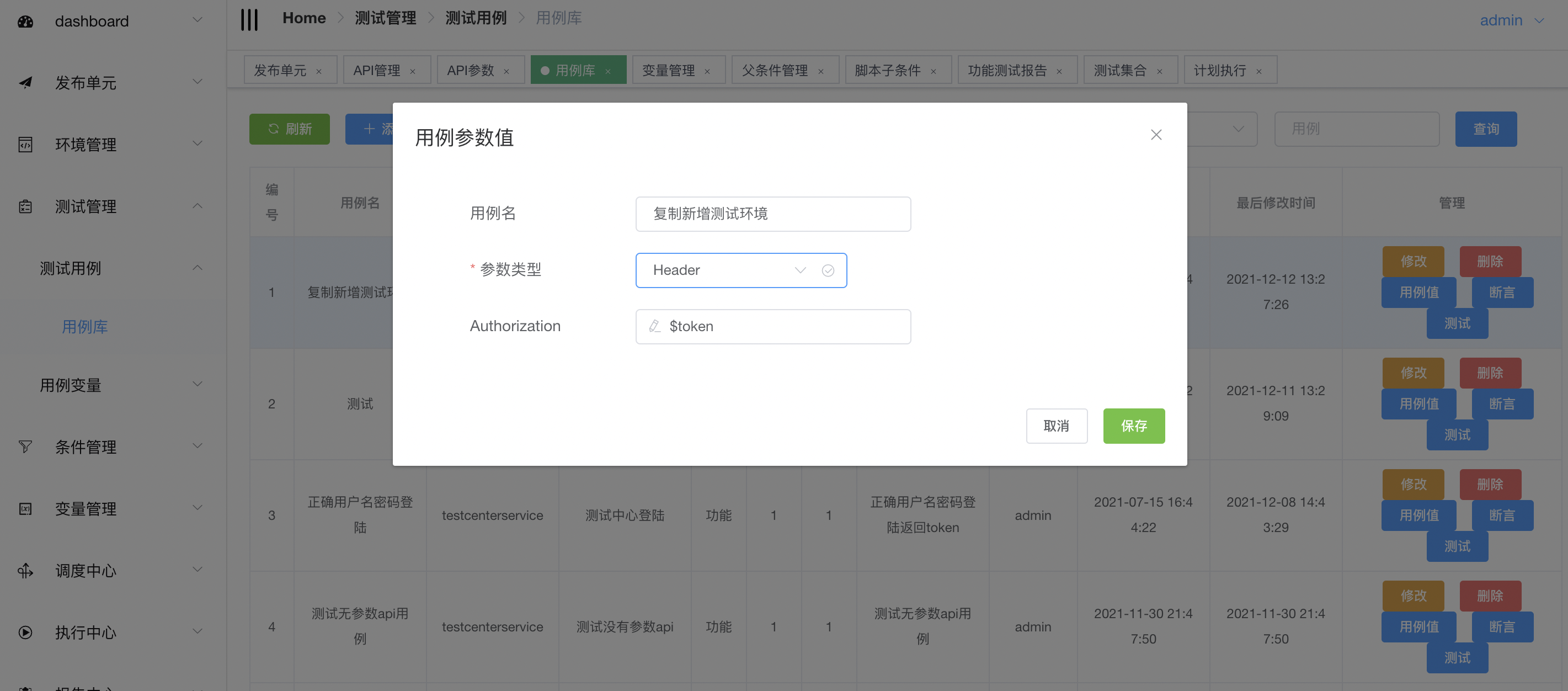
Task: Click the 执行中心 play circle icon
Action: click(x=25, y=632)
